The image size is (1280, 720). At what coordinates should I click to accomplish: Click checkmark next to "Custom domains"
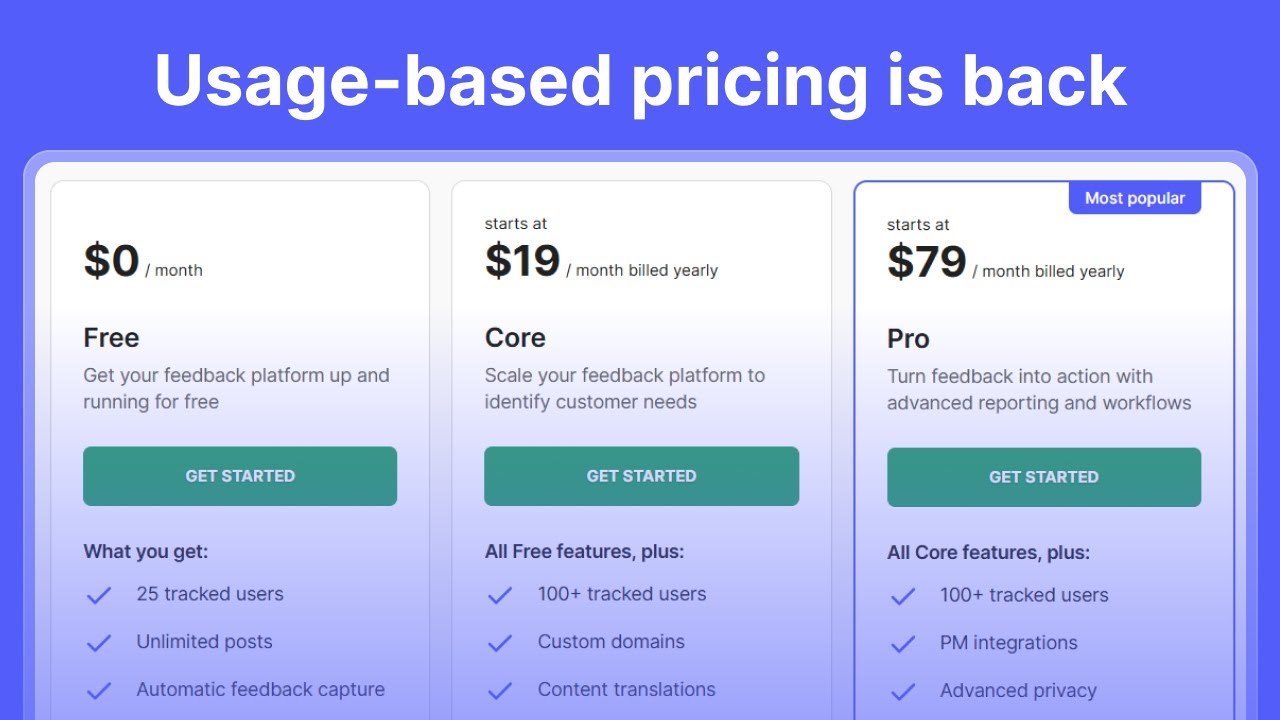pyautogui.click(x=500, y=643)
